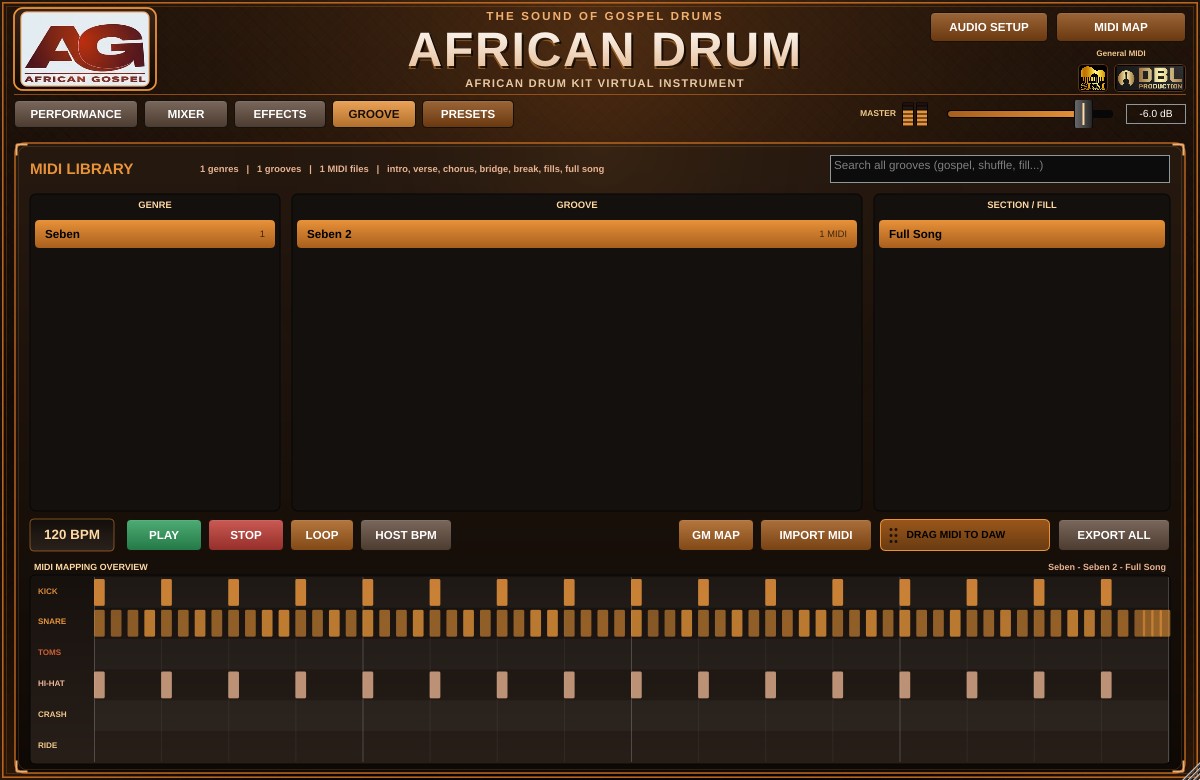Click the AG African Gospel logo
Screen dimensions: 1200x780
coord(85,49)
